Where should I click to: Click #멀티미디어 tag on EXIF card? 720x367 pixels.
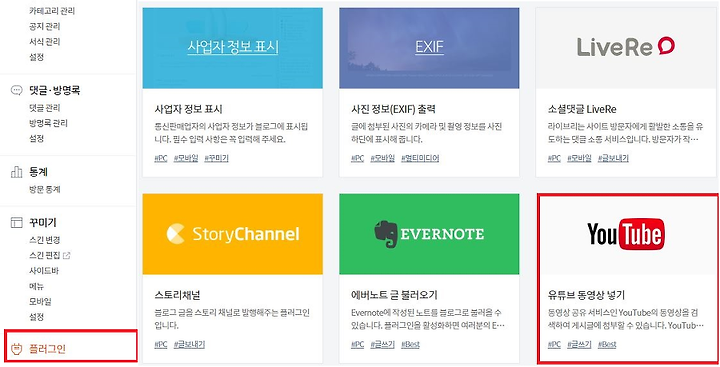[420, 158]
